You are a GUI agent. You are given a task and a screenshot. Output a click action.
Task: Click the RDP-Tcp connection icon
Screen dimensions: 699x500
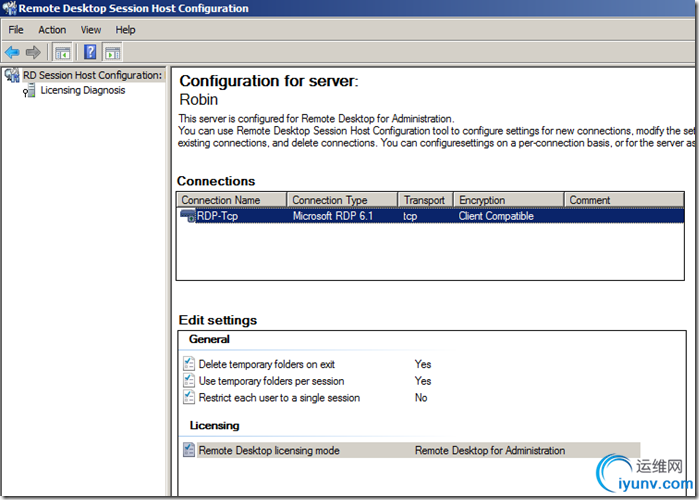pos(187,216)
